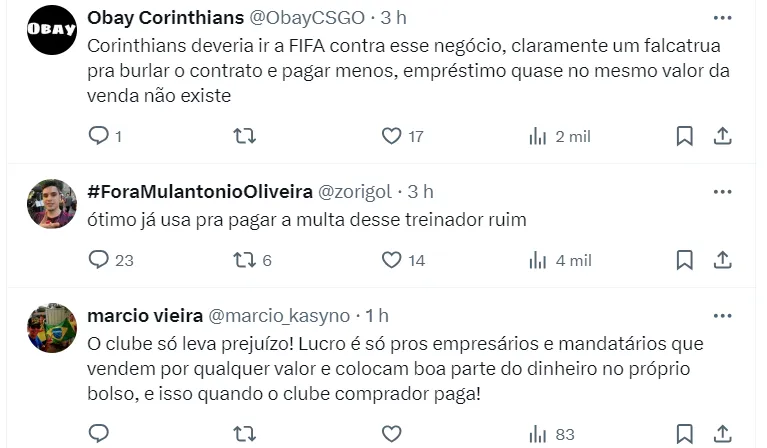View analytics for marcio vieira's tweet
767x448 pixels.
(x=538, y=434)
